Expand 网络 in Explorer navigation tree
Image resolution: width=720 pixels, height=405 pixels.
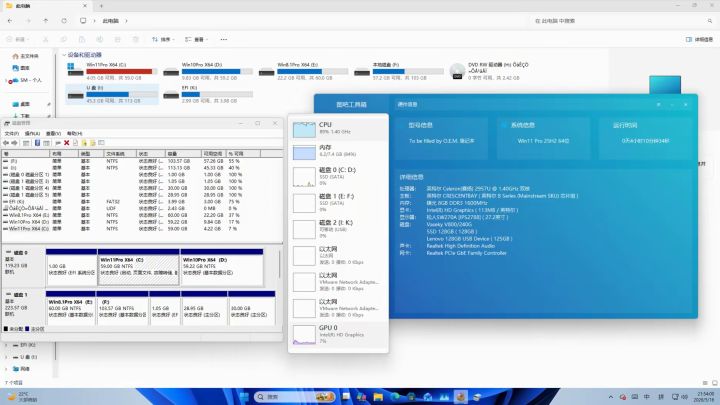[6, 369]
